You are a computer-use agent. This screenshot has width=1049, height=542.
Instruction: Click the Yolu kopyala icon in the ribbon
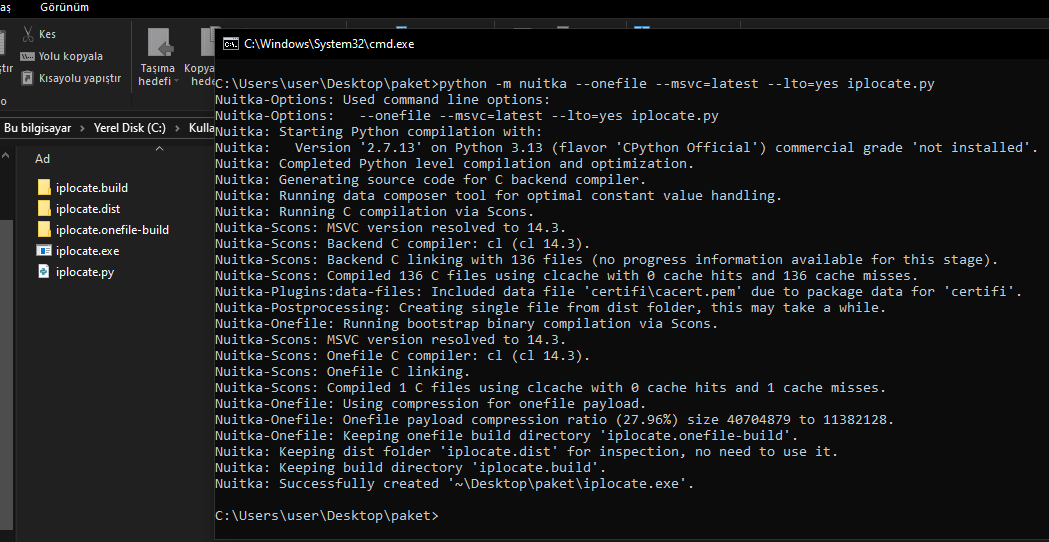click(27, 56)
